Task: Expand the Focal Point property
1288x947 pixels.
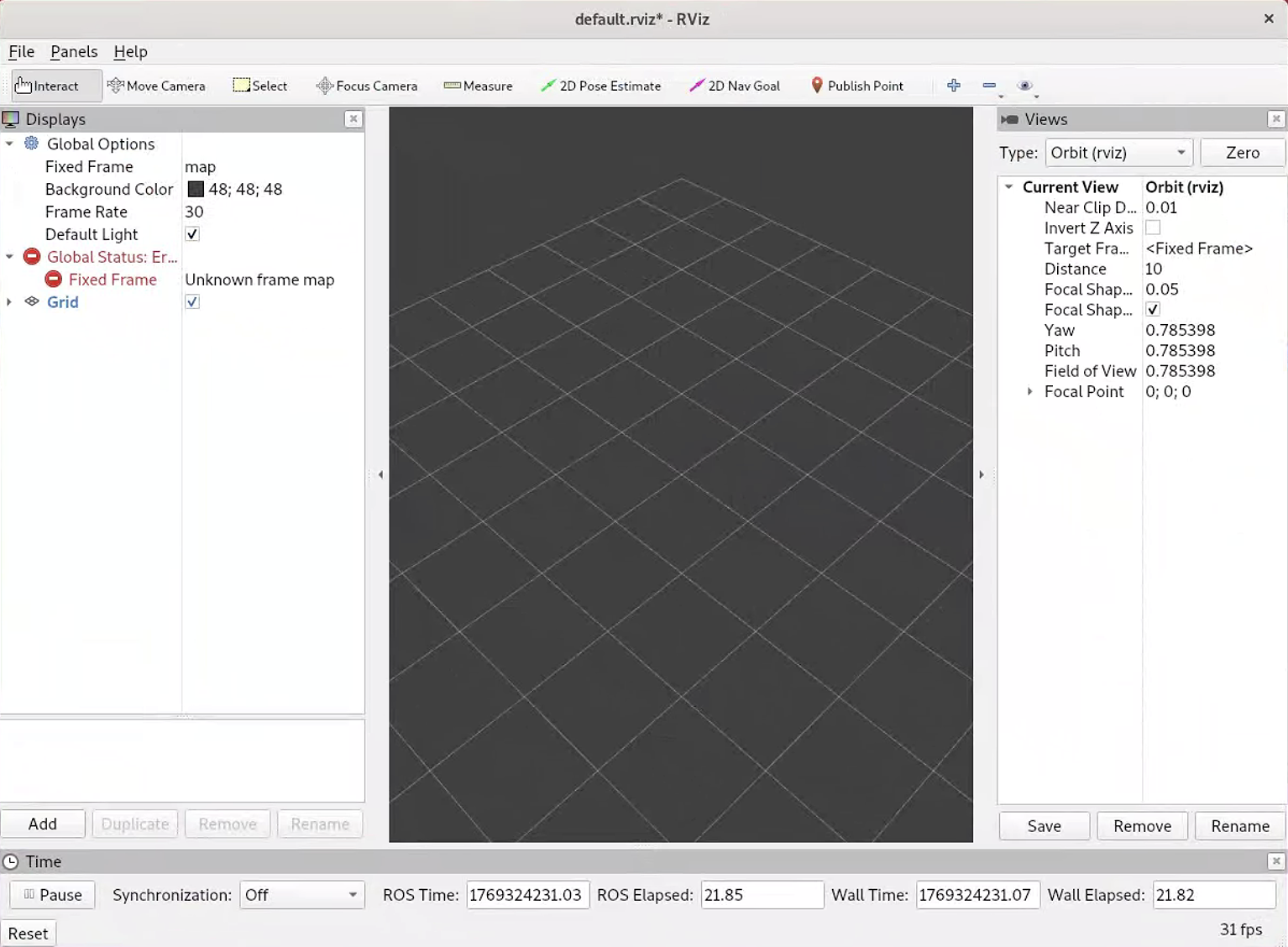Action: coord(1029,391)
